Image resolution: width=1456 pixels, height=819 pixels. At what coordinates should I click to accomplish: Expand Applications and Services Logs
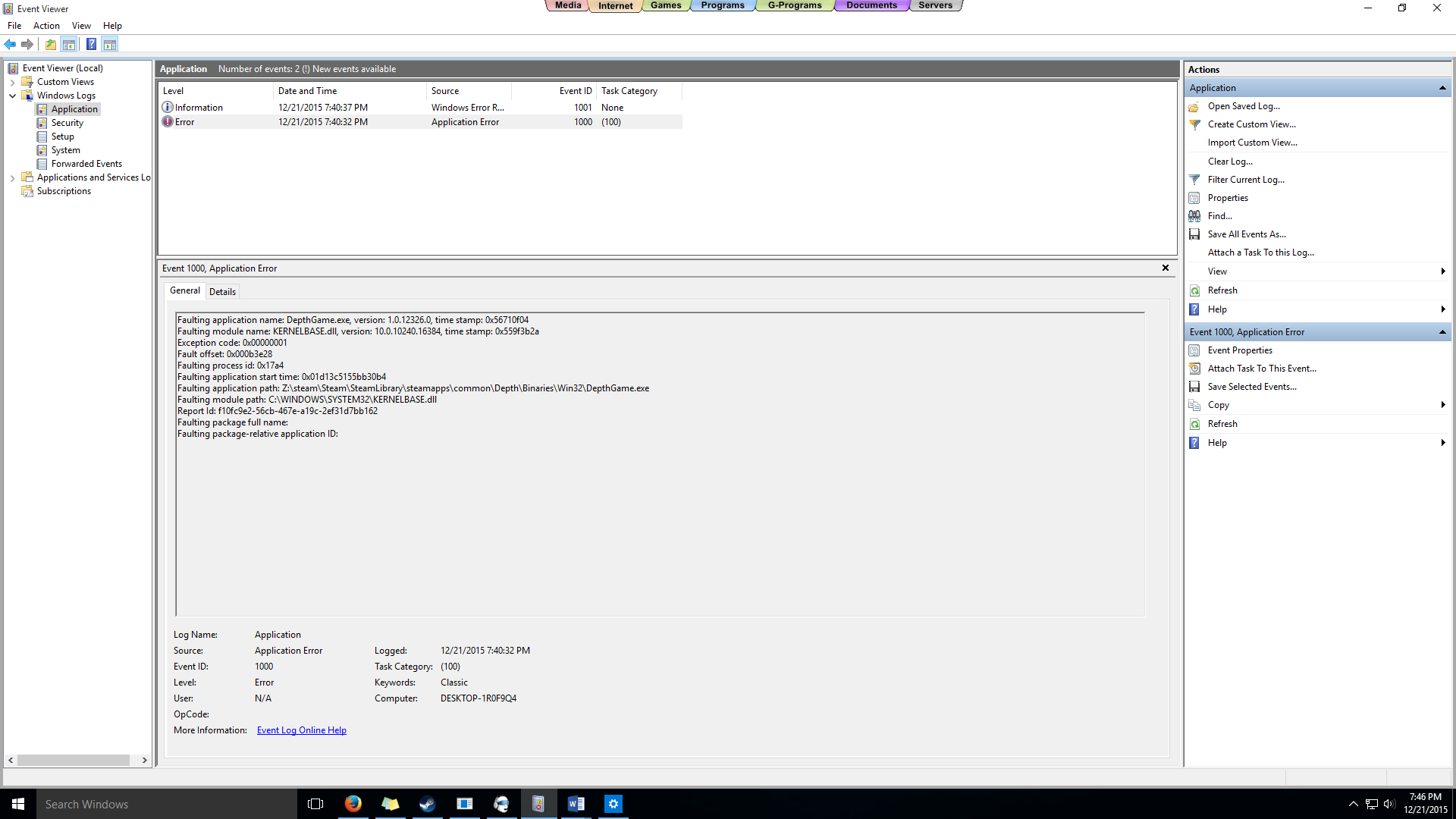(12, 177)
